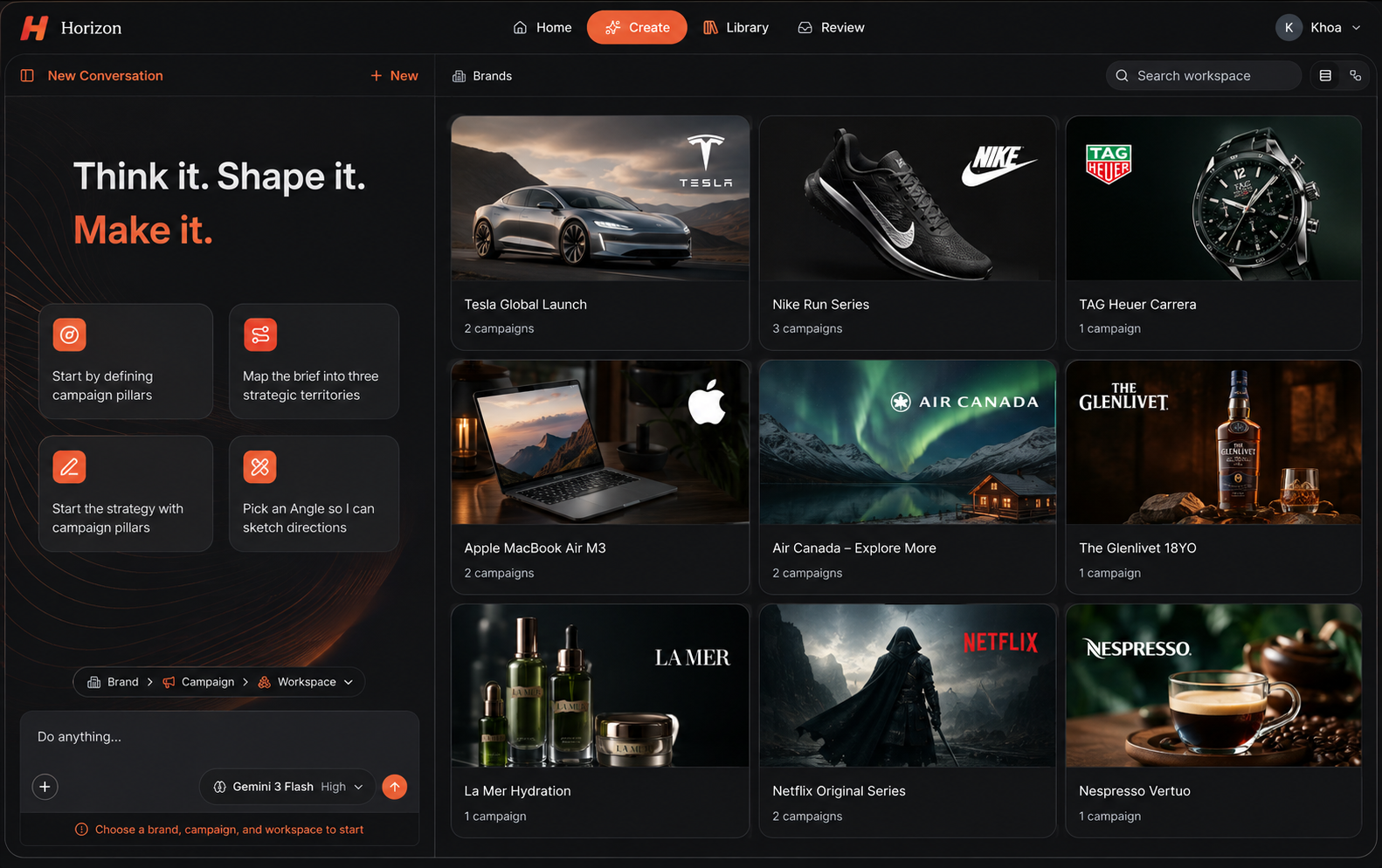The height and width of the screenshot is (868, 1382).
Task: Click the Horizon logo icon
Action: pyautogui.click(x=34, y=28)
